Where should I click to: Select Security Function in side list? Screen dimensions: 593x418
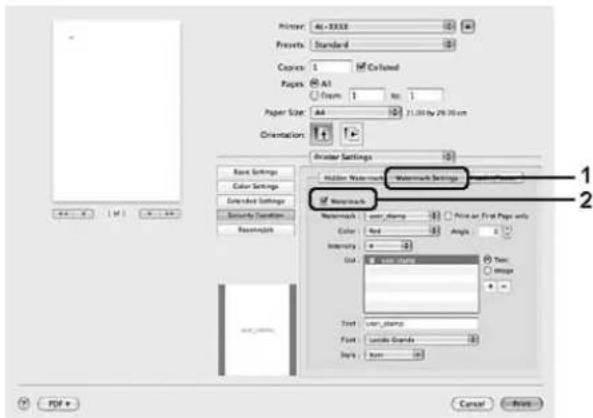[256, 215]
